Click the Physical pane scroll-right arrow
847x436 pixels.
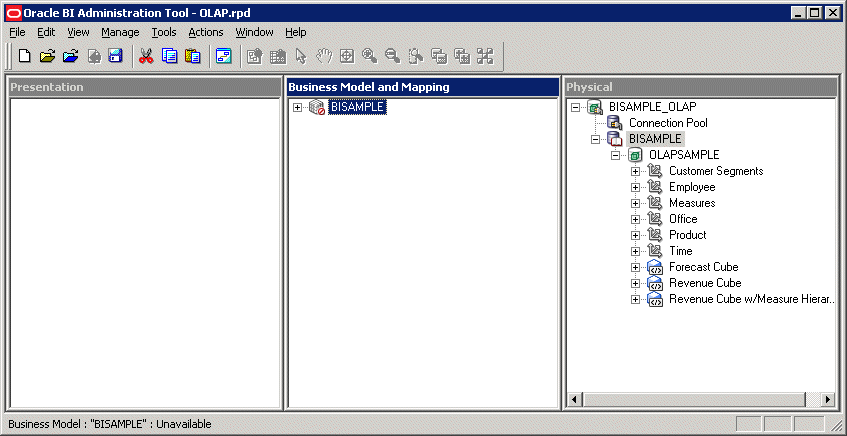point(828,400)
